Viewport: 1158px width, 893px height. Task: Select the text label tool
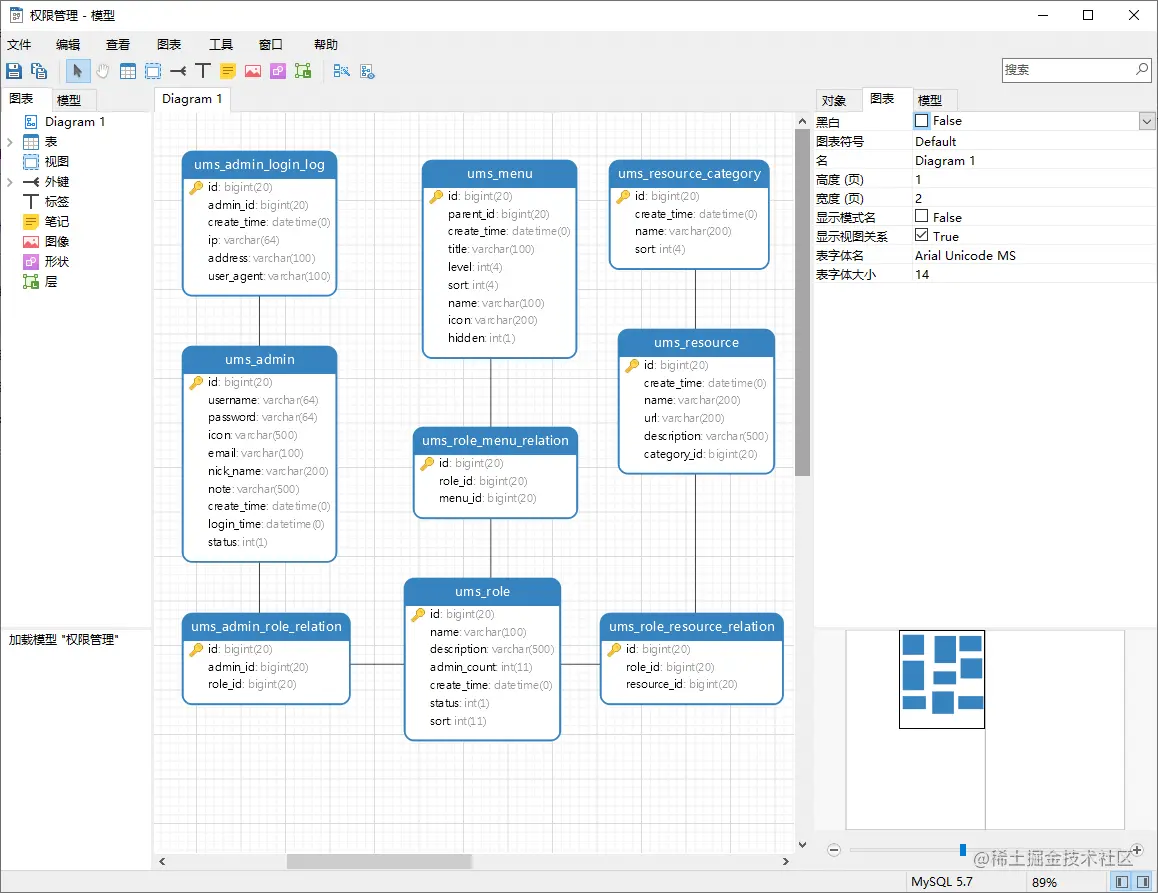coord(203,71)
